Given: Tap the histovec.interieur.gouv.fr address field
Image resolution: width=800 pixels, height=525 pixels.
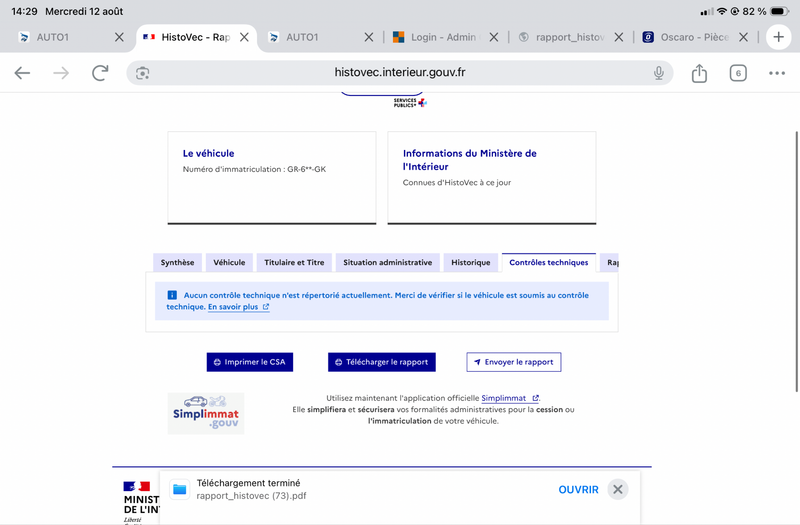Looking at the screenshot, I should (x=399, y=72).
